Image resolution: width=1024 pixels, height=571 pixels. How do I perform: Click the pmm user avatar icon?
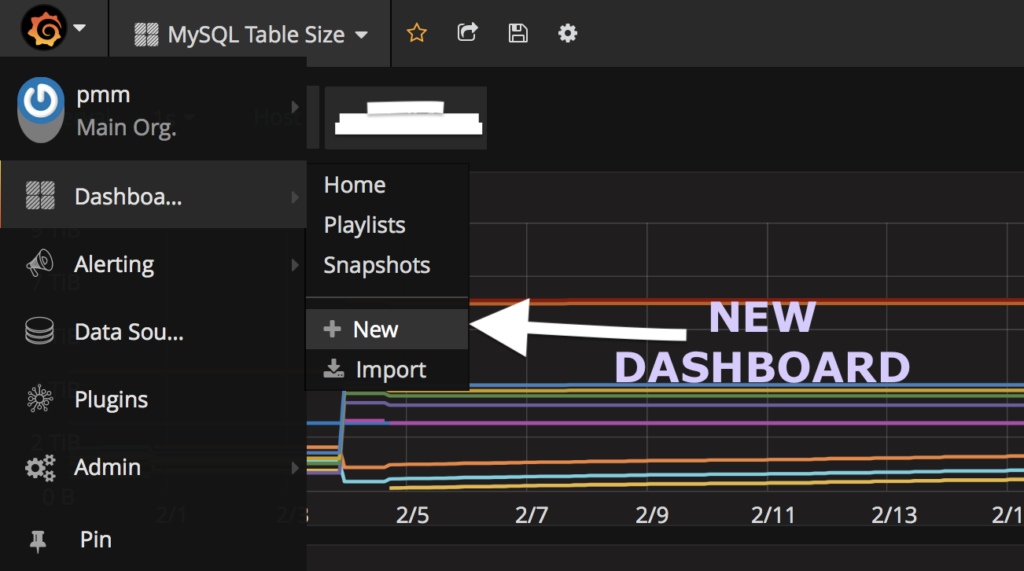pos(42,109)
